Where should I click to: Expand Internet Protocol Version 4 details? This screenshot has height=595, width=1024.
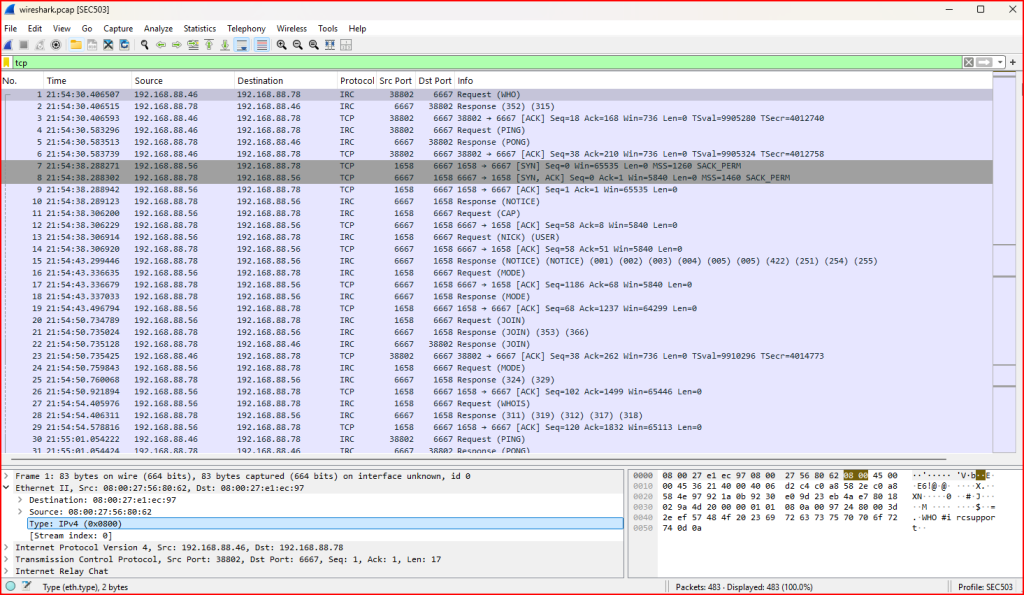(7, 547)
